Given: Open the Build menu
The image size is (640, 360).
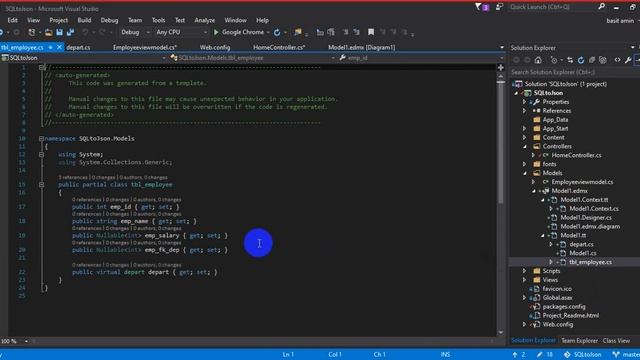Looking at the screenshot, I should point(84,20).
